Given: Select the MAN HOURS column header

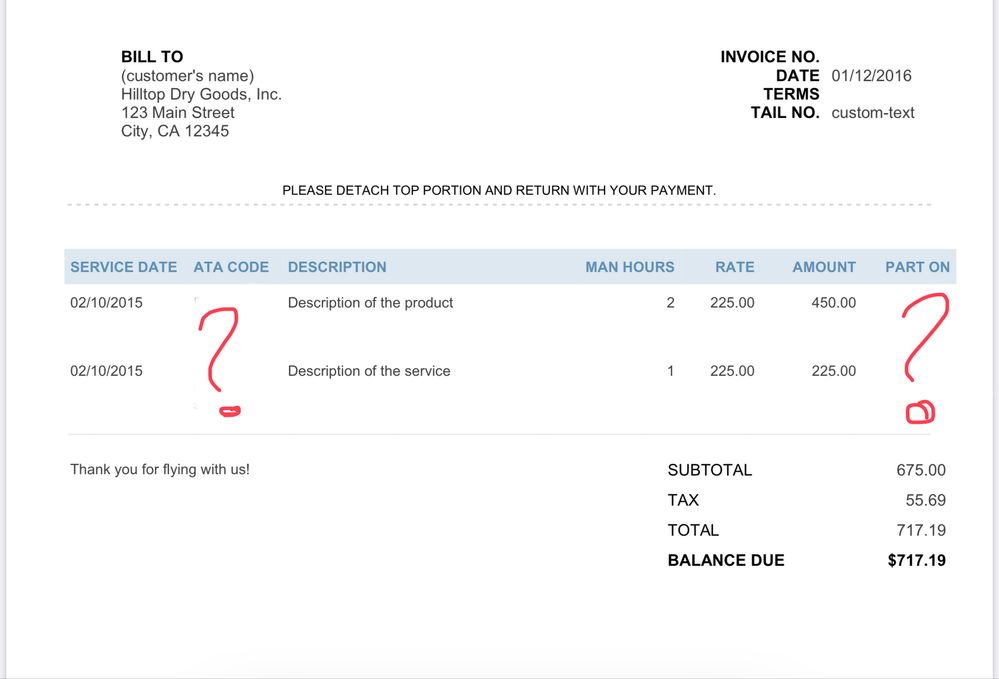Looking at the screenshot, I should [630, 267].
